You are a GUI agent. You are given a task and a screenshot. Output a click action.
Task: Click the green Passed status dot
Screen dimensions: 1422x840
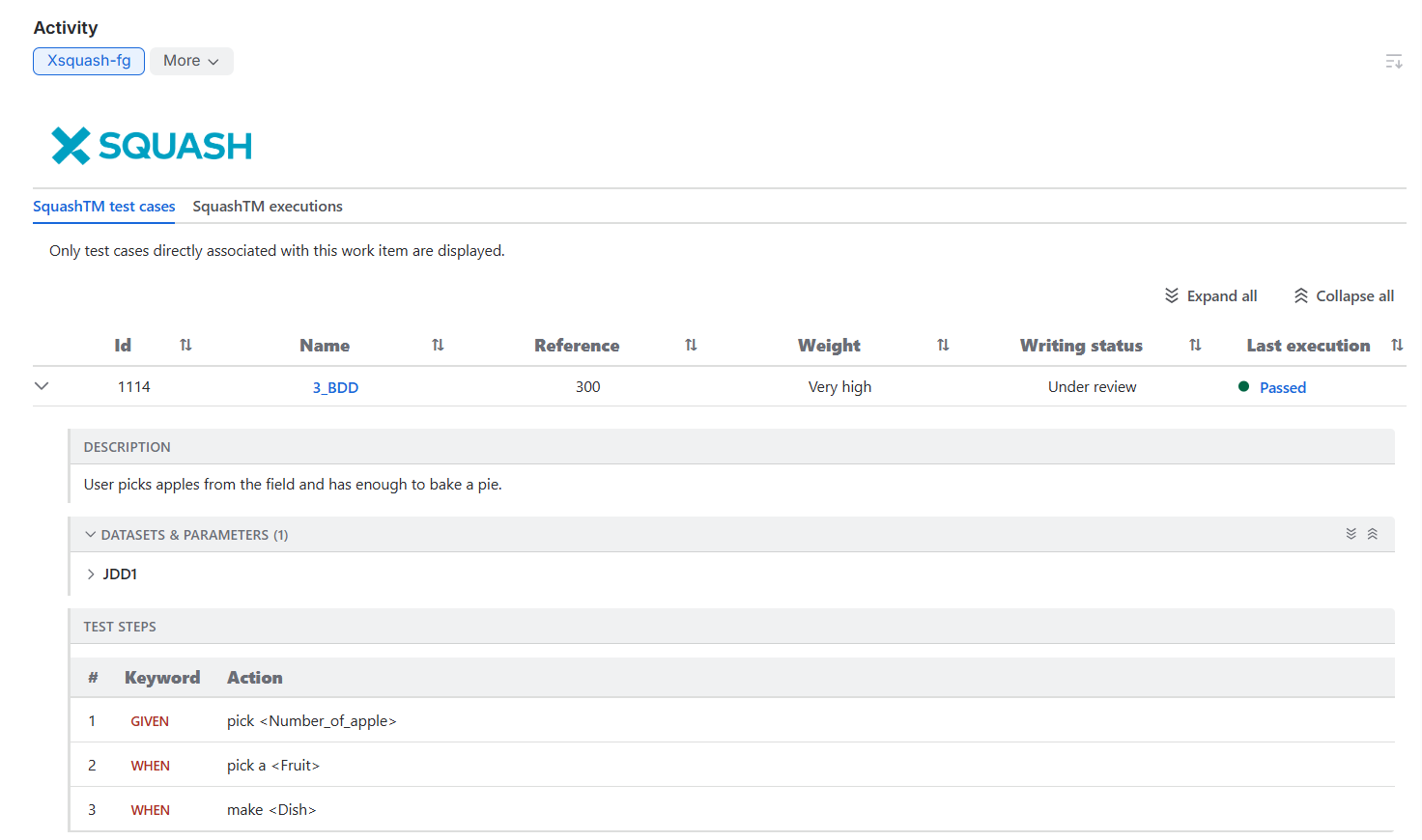pyautogui.click(x=1244, y=386)
